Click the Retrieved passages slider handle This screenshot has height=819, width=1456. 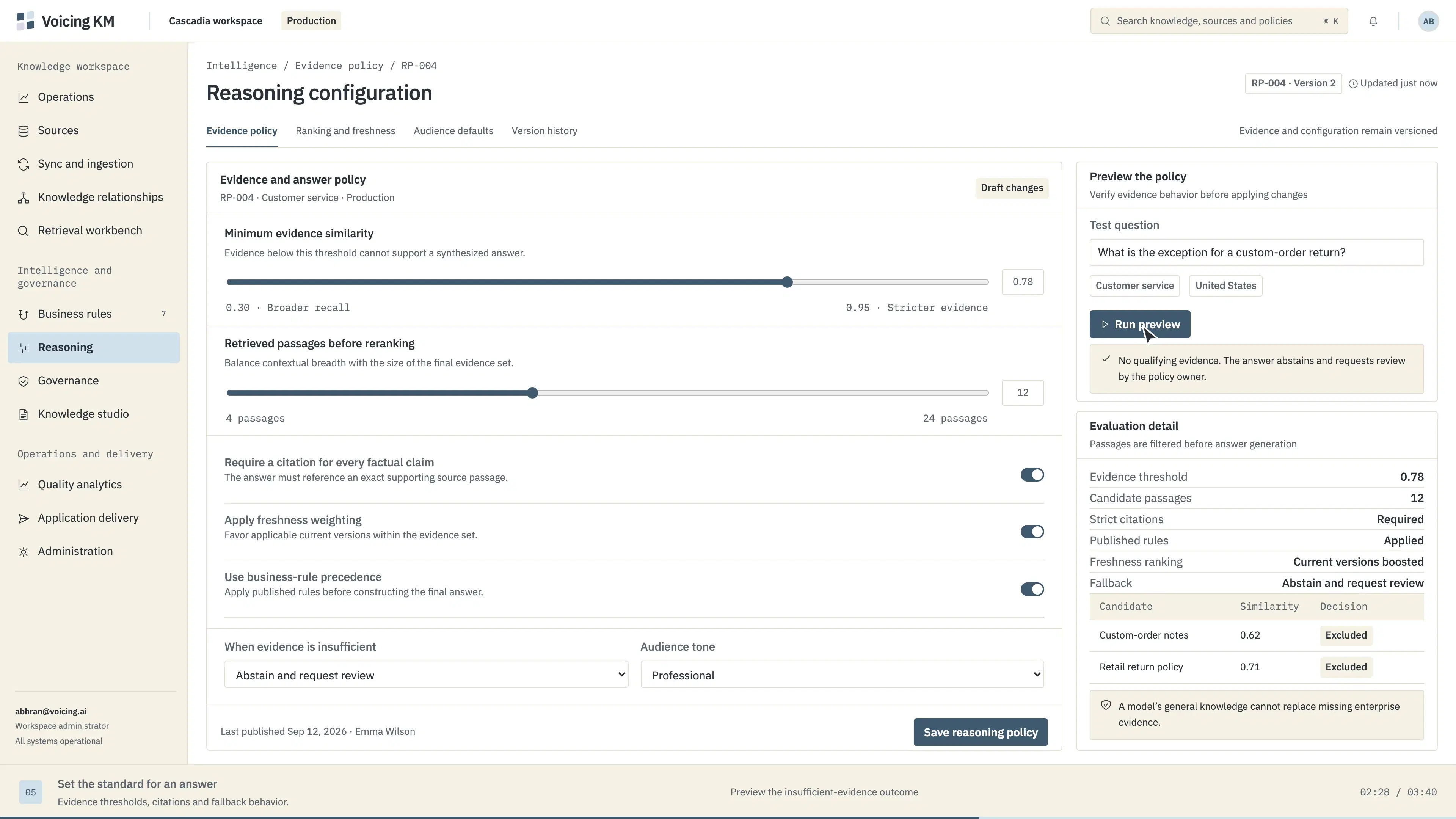[x=532, y=393]
